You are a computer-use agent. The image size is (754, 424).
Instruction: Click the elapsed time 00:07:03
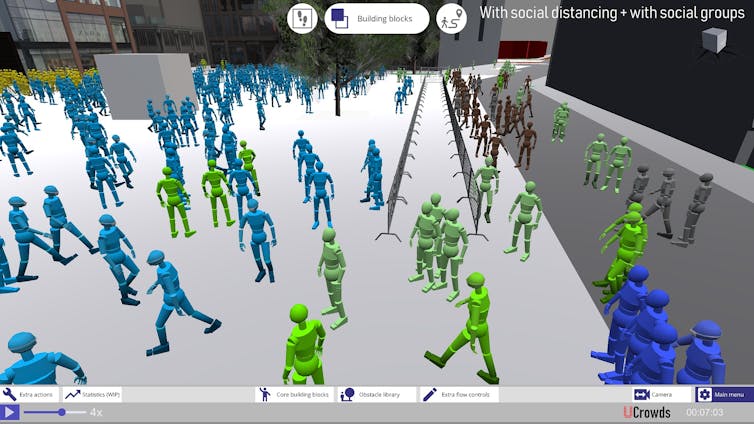(x=704, y=412)
